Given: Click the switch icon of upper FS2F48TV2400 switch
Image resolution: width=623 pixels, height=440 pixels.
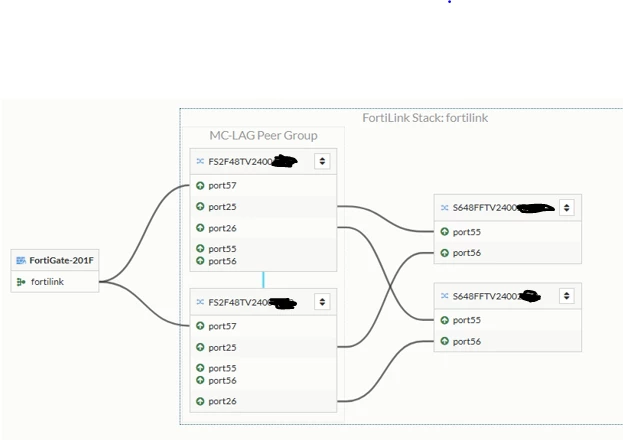Looking at the screenshot, I should 200,161.
